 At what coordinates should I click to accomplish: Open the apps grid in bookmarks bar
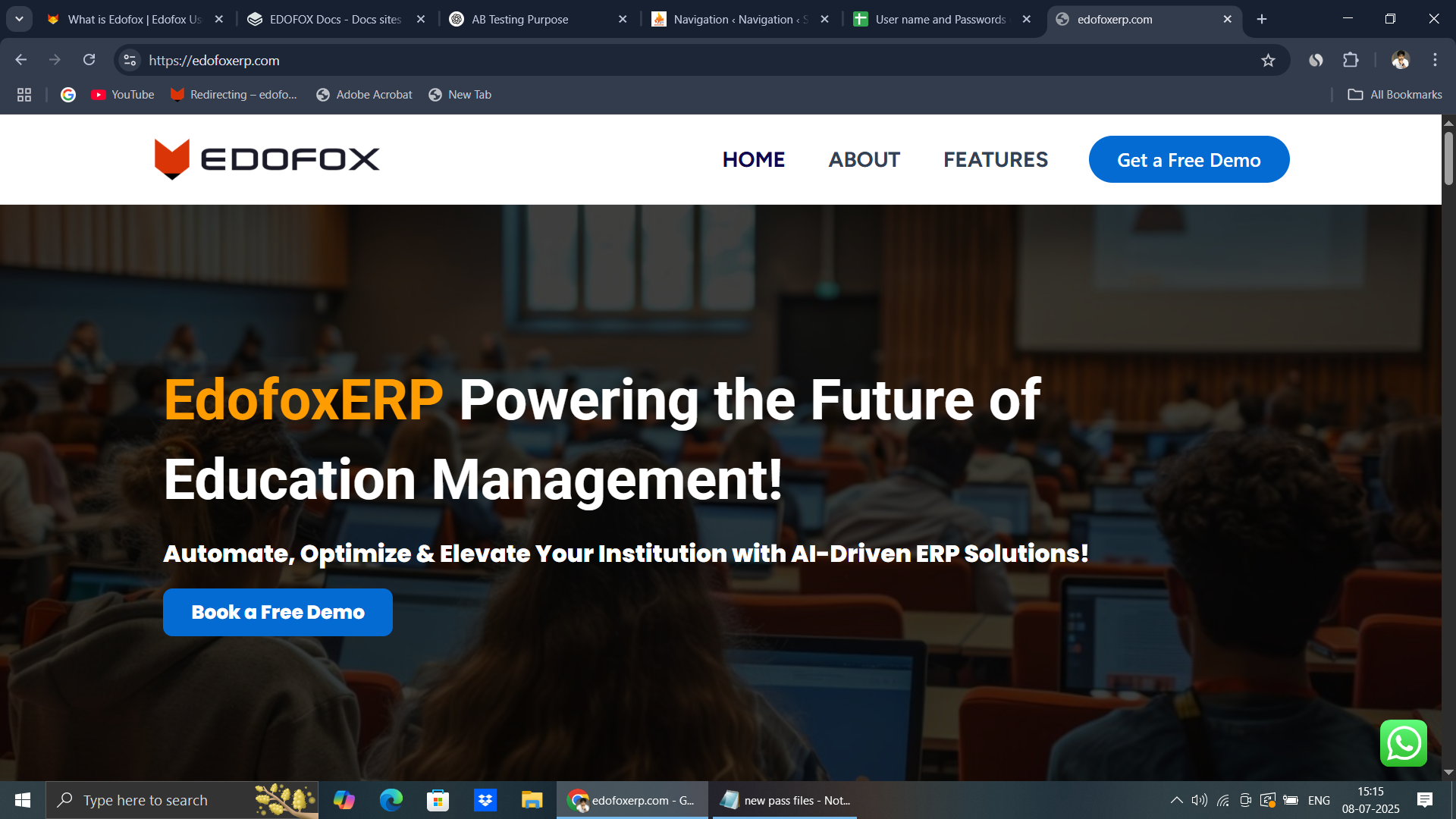click(x=24, y=95)
